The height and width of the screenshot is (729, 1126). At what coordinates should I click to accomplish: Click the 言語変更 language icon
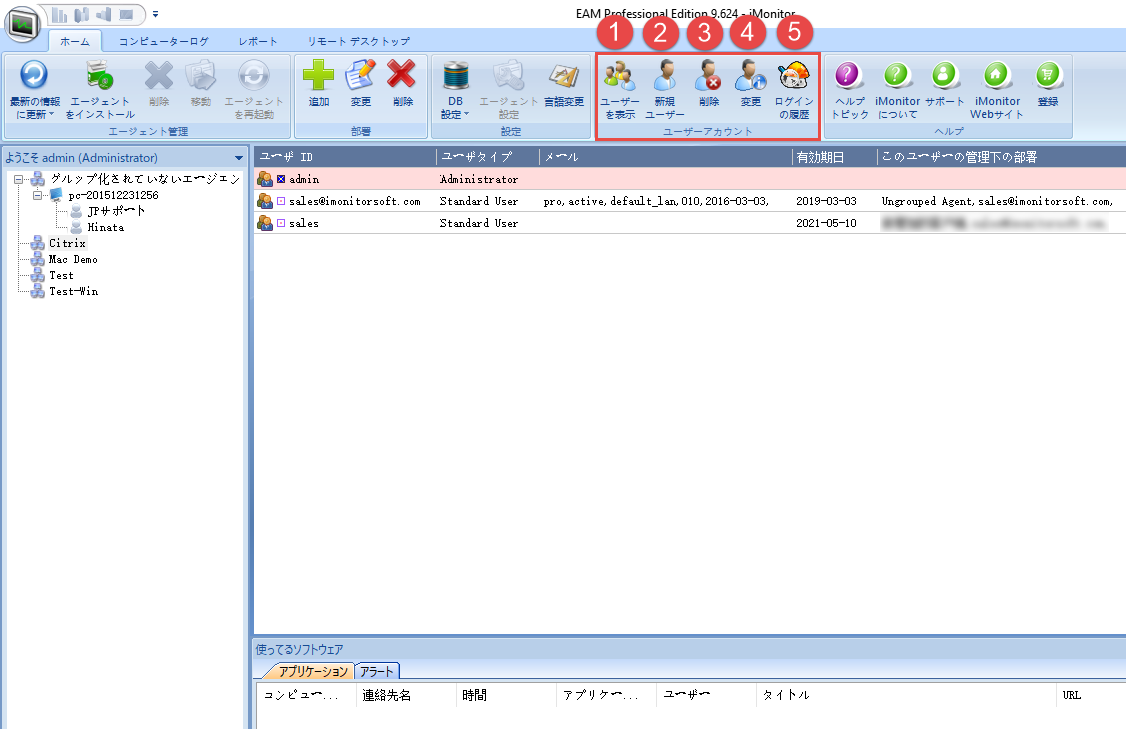[x=564, y=75]
